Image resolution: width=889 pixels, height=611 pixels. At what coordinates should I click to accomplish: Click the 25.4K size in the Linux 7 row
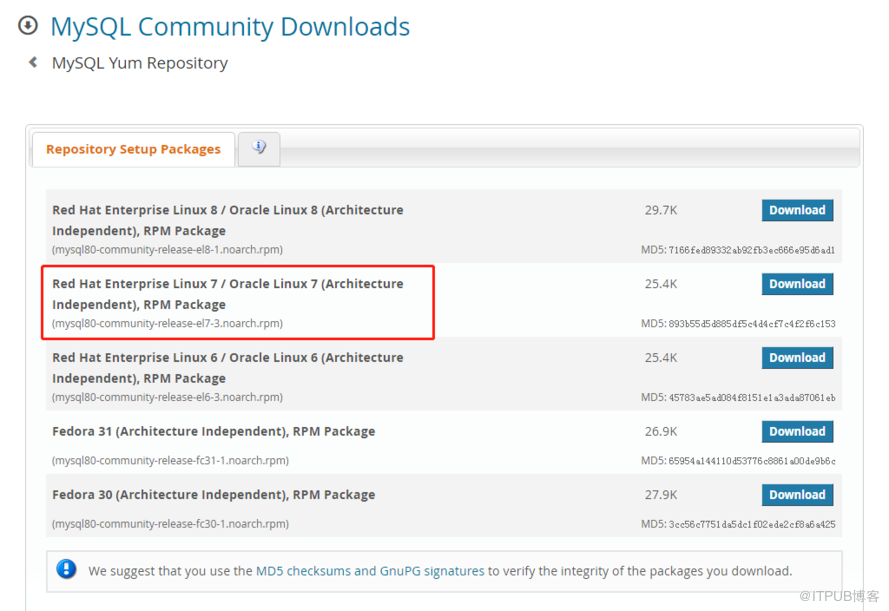click(661, 284)
